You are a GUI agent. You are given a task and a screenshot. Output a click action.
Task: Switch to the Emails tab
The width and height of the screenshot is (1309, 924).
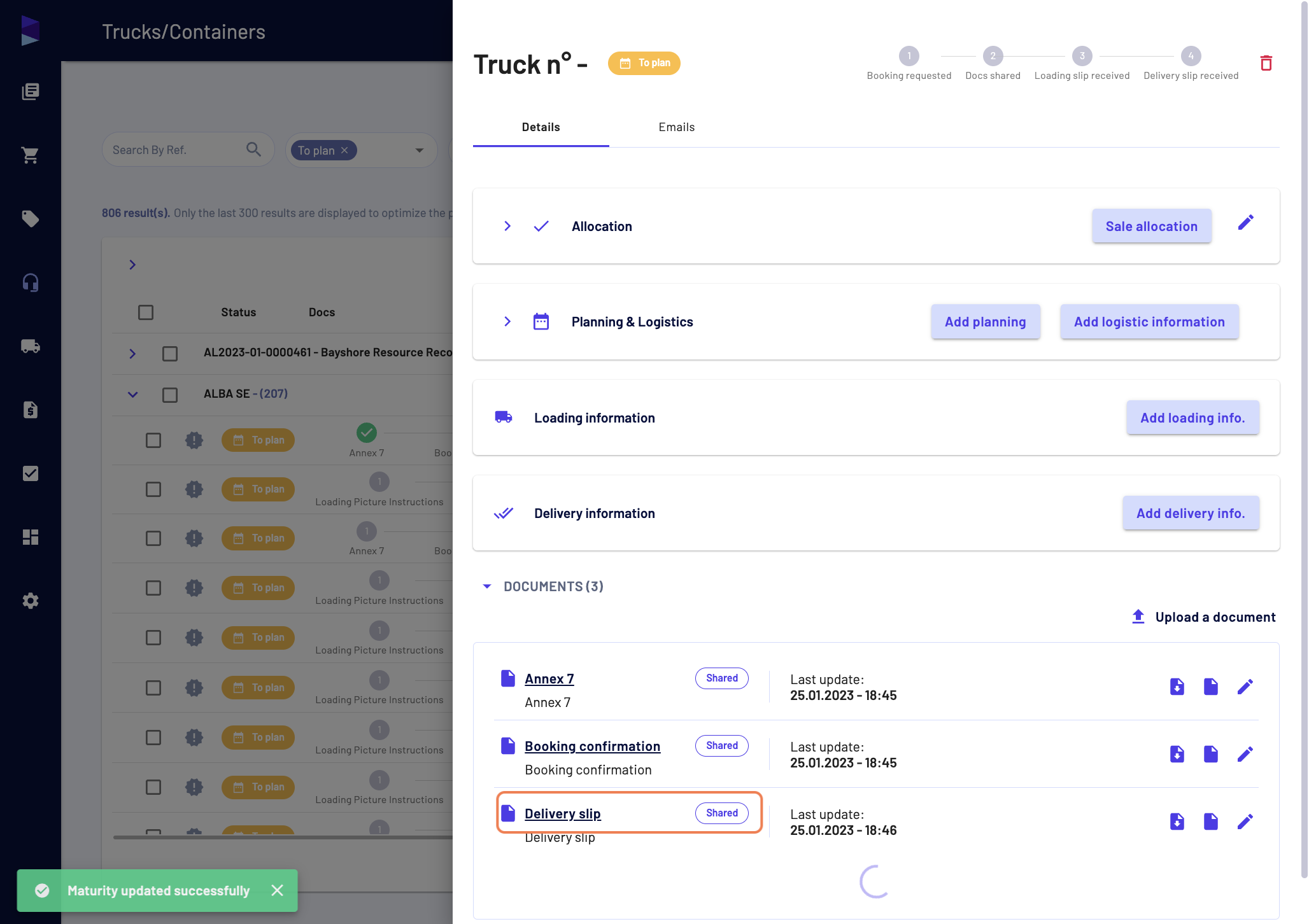676,127
